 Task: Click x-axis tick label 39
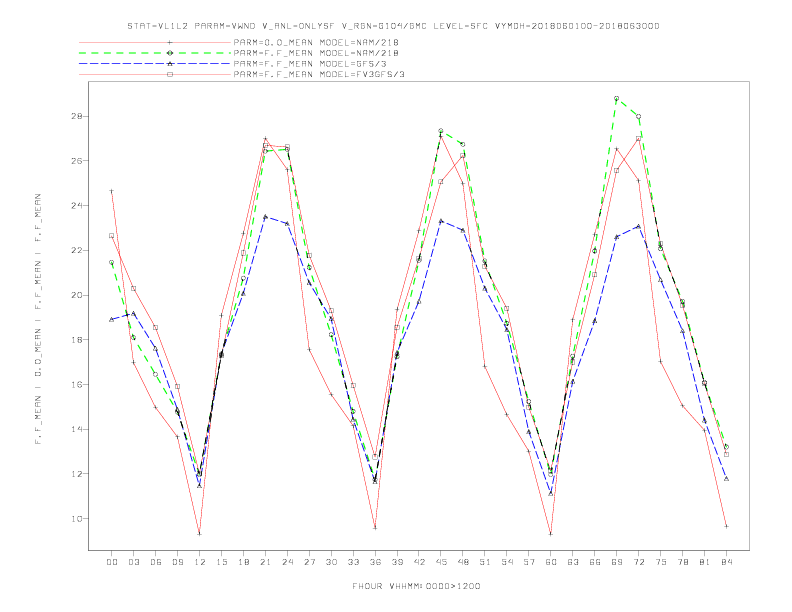point(397,562)
